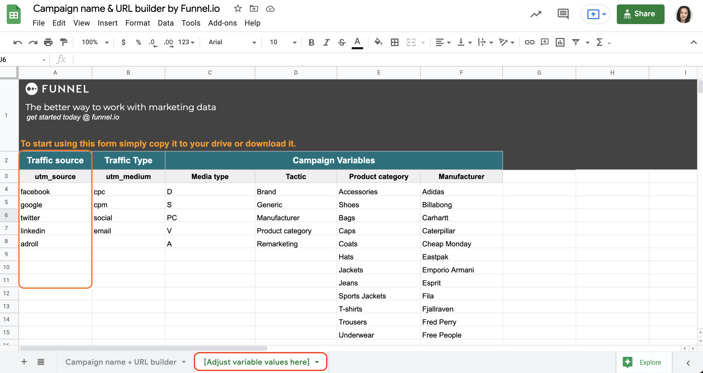The image size is (703, 373).
Task: Open vertical align dropdown
Action: [x=463, y=43]
